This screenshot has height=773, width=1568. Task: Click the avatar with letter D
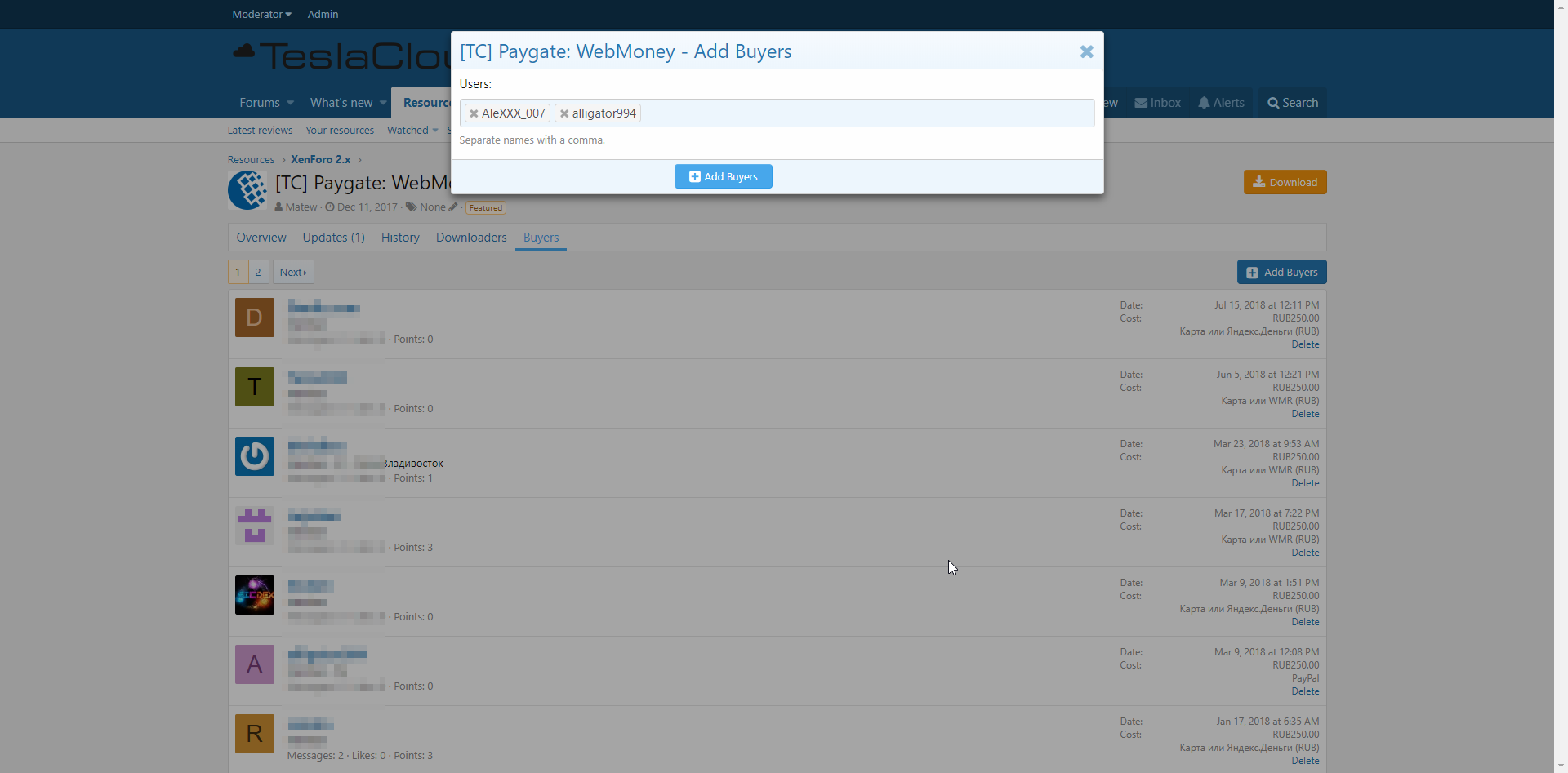click(x=255, y=318)
